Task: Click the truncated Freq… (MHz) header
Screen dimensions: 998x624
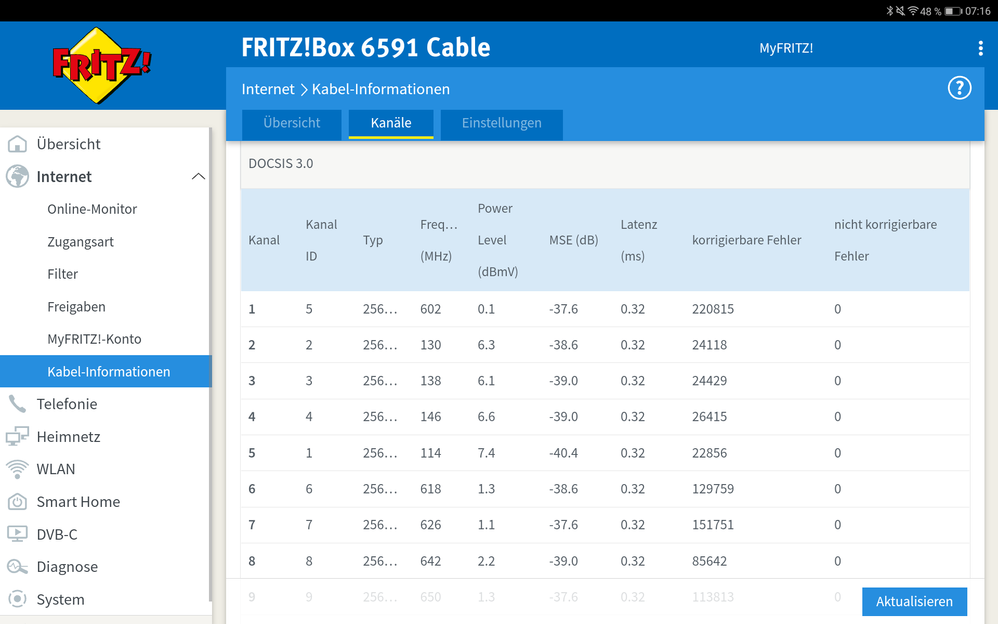Action: coord(439,240)
